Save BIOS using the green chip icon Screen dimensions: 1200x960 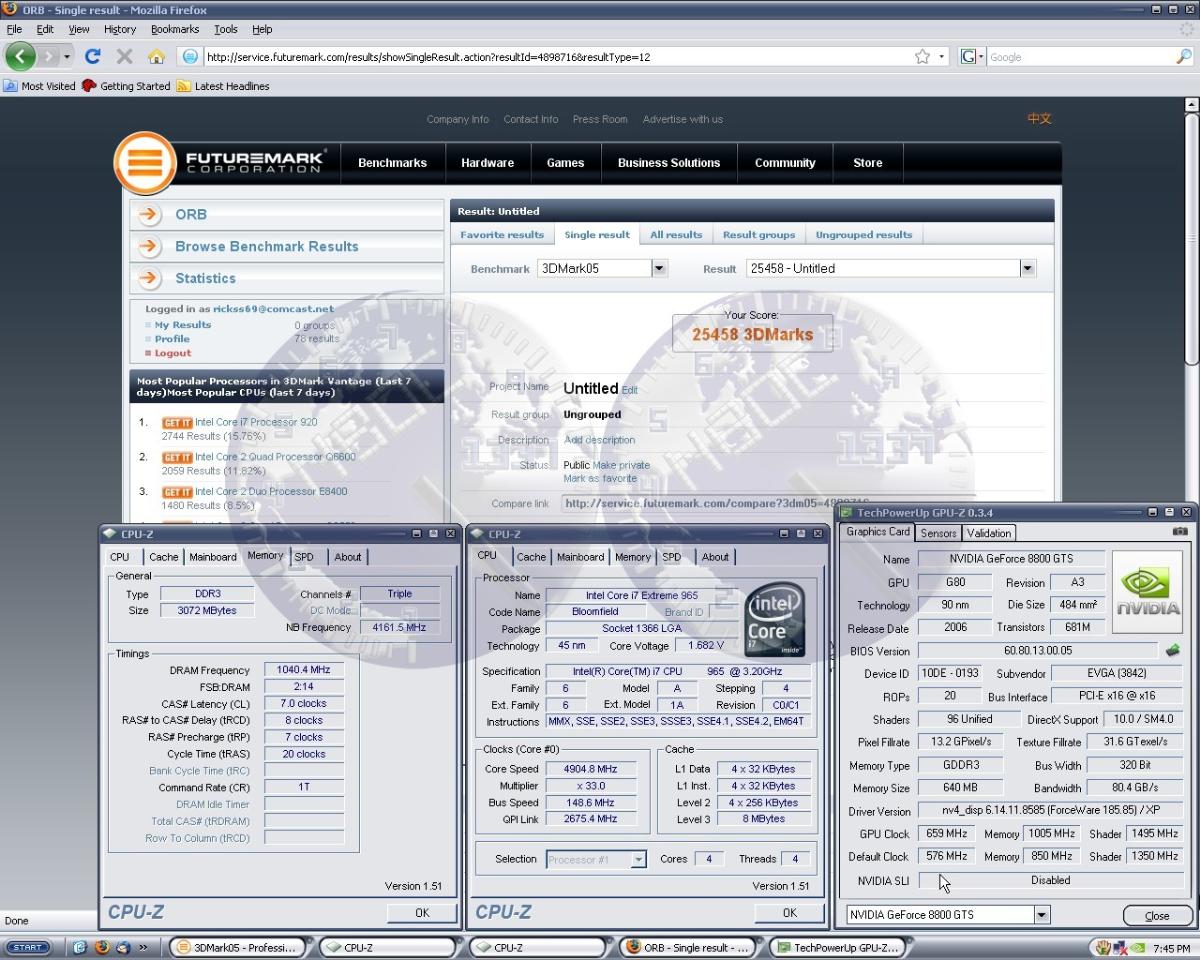tap(1172, 651)
